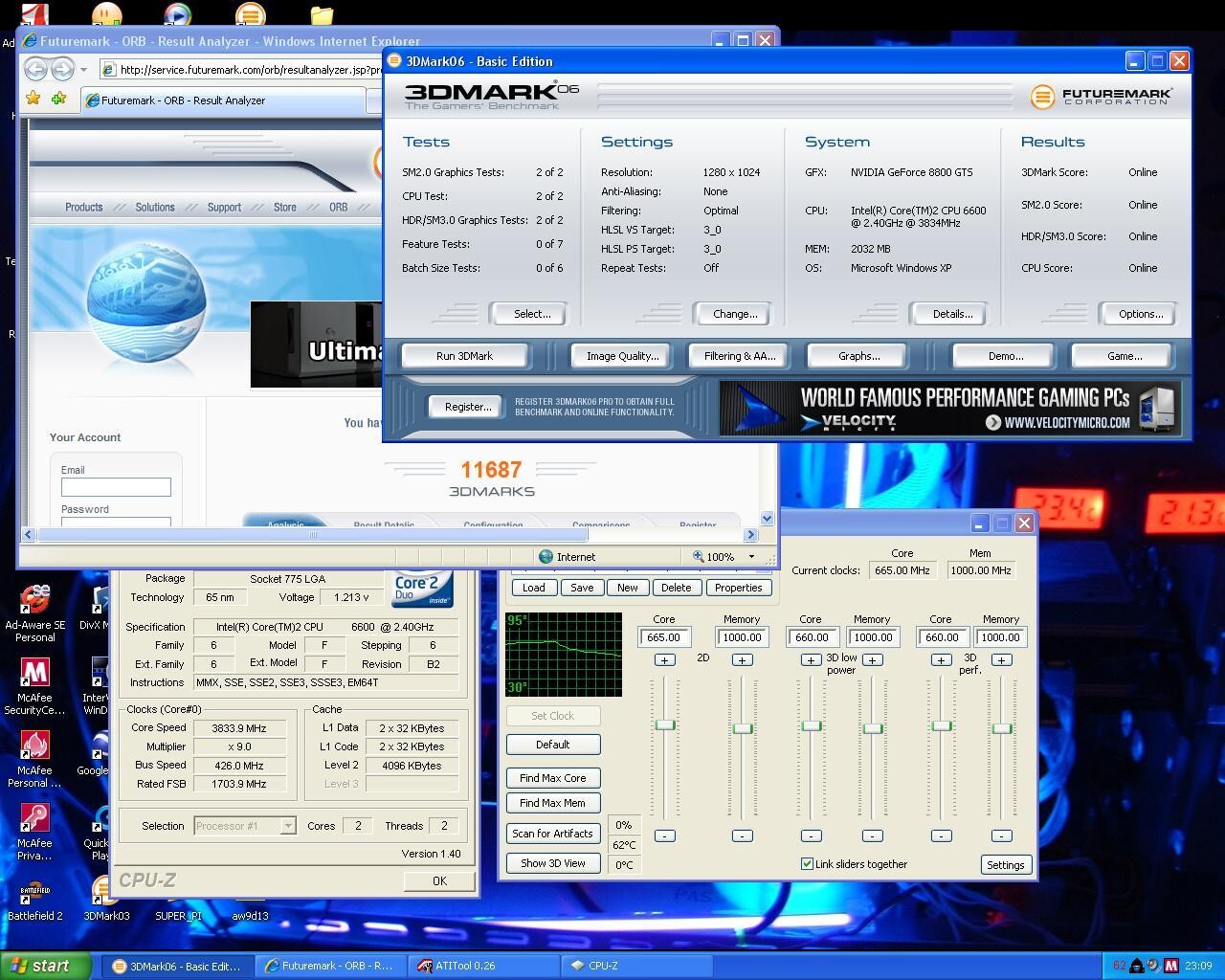The image size is (1225, 980).
Task: Open the IE zoom level dropdown arrow
Action: [751, 556]
